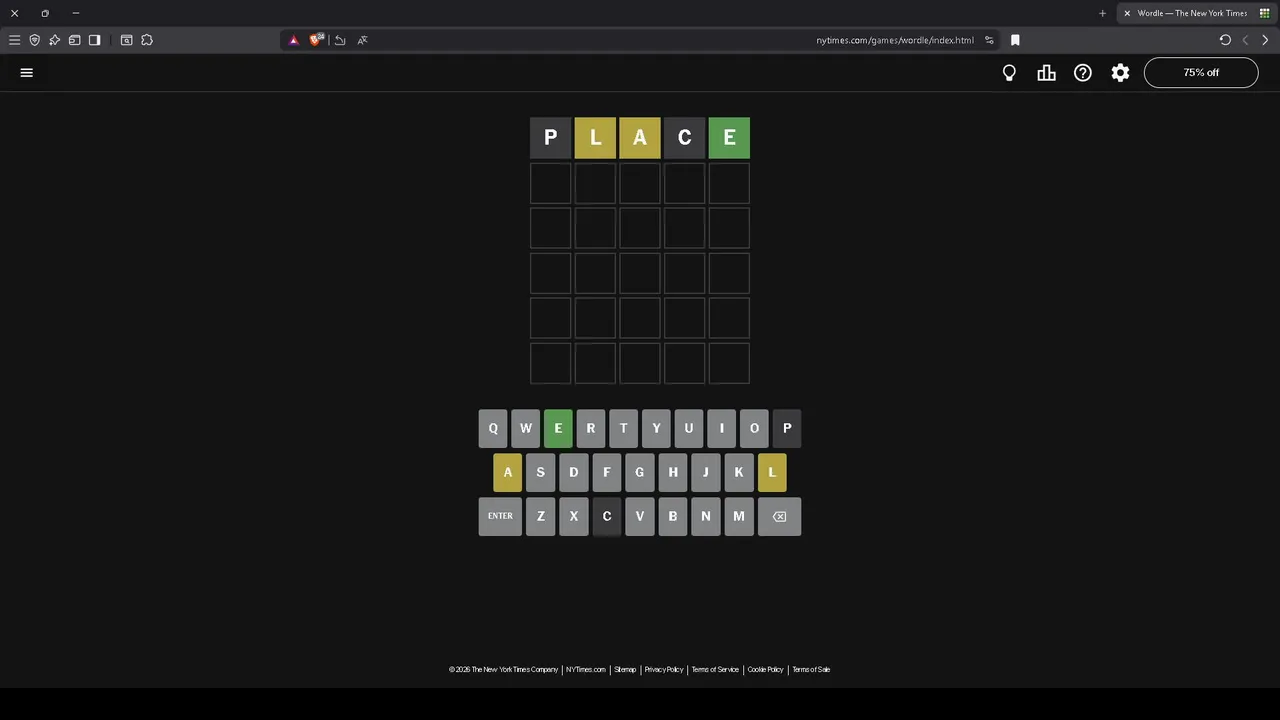Open the Privacy Policy footer link
This screenshot has width=1280, height=720.
click(x=663, y=670)
